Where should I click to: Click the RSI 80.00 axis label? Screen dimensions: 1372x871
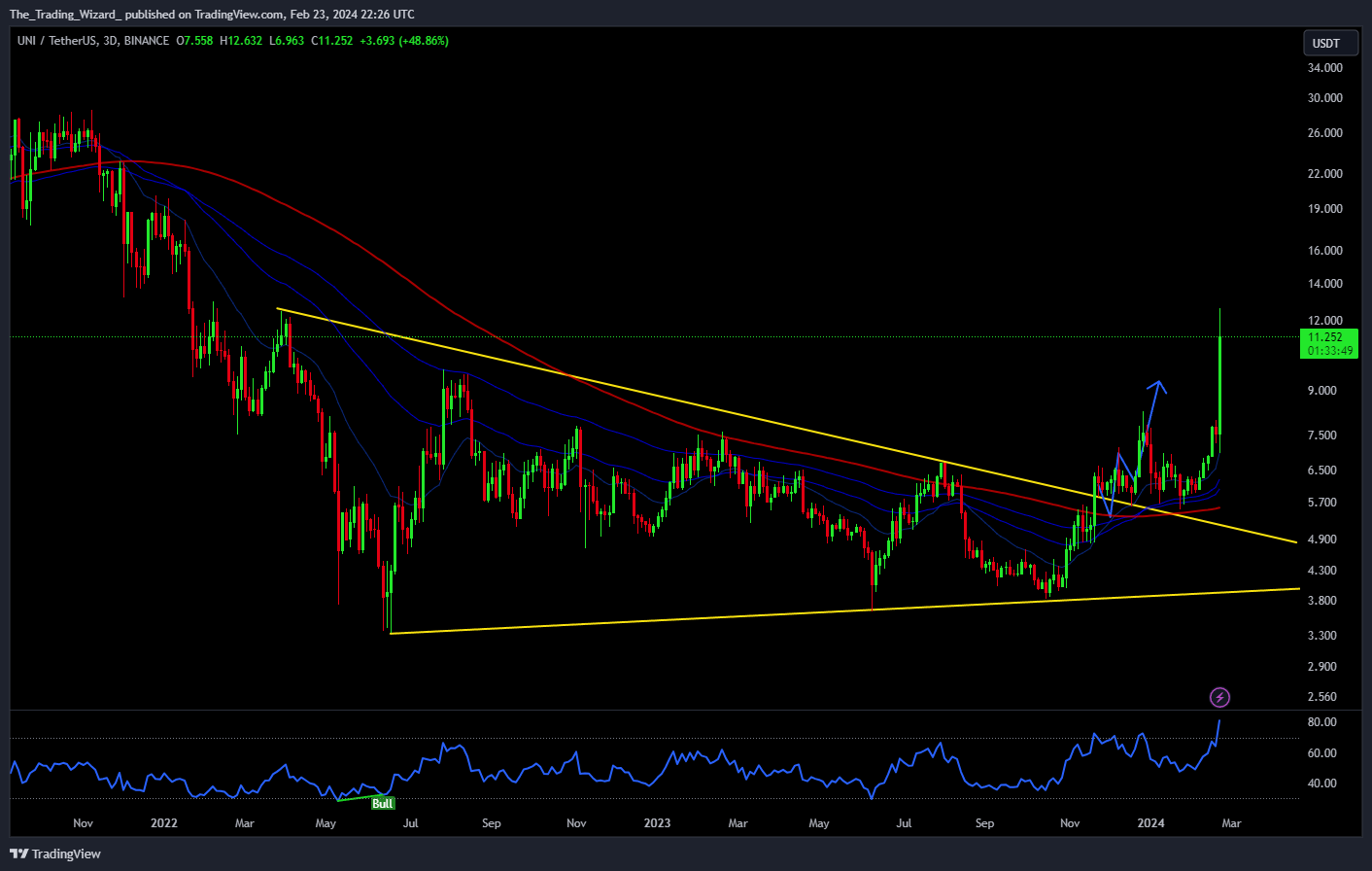[1322, 722]
